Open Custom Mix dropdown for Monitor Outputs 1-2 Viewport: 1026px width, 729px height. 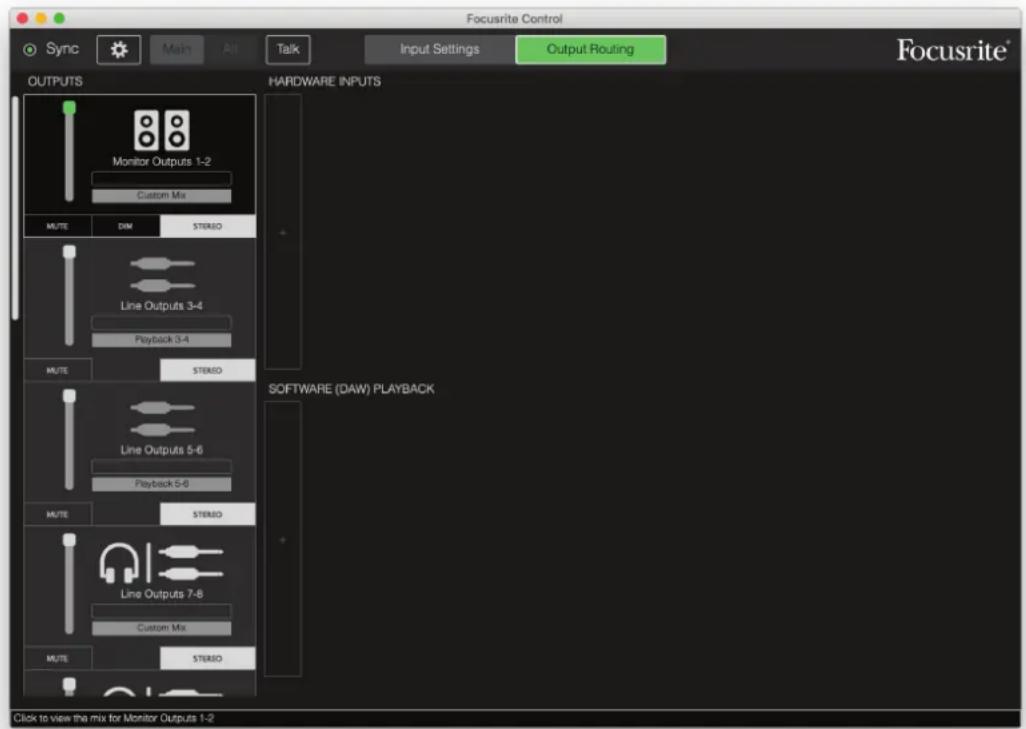pos(162,196)
